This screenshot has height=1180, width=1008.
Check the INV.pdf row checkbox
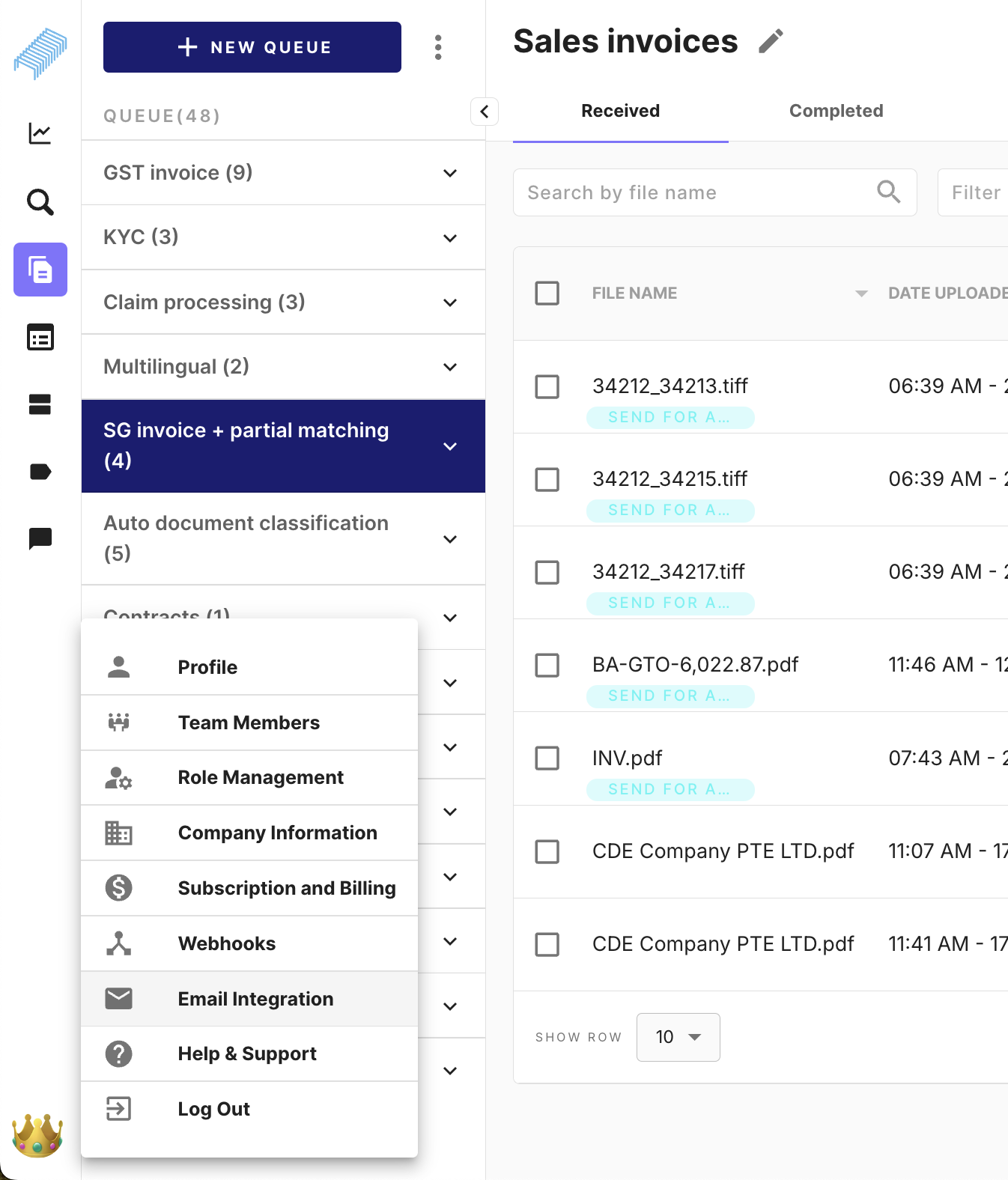547,758
